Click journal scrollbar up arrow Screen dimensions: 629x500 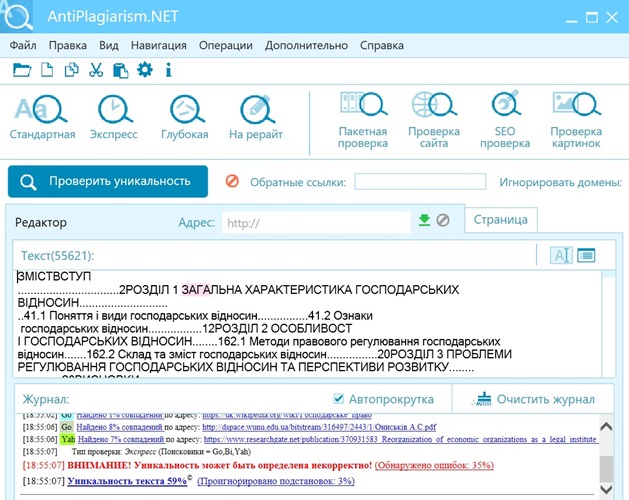click(606, 426)
